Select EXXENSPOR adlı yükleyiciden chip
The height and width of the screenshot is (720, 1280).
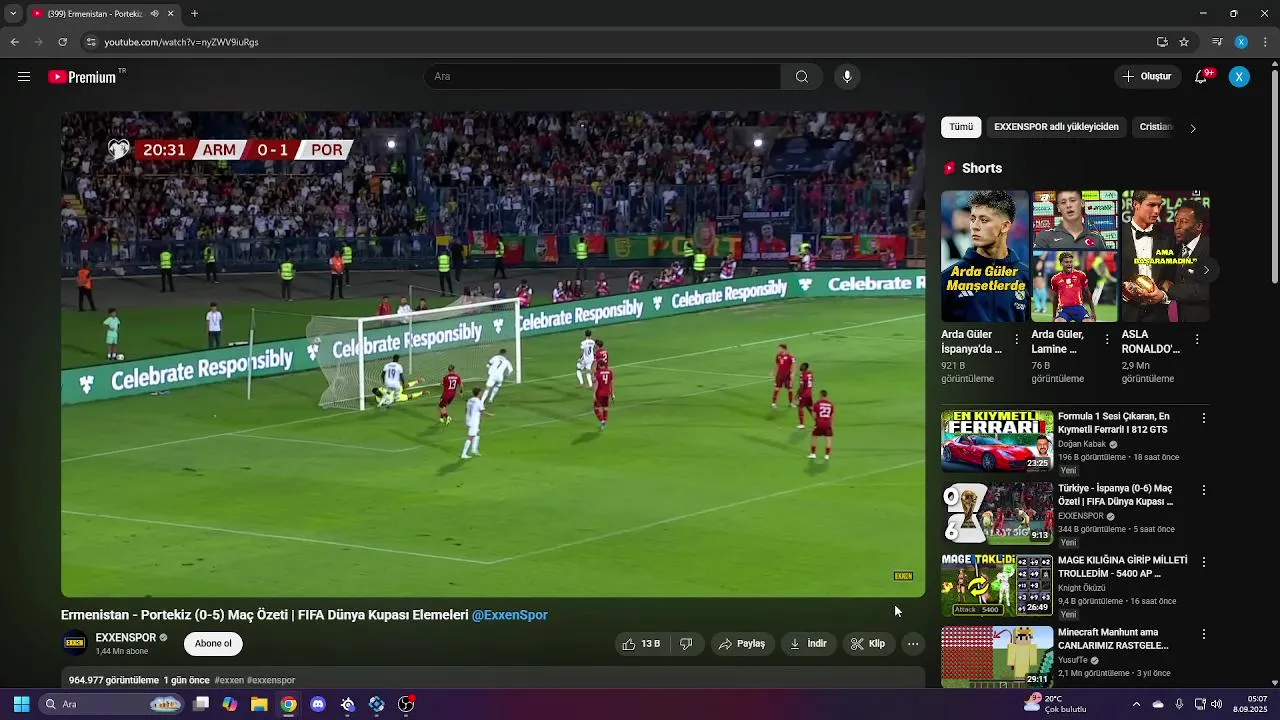coord(1056,127)
